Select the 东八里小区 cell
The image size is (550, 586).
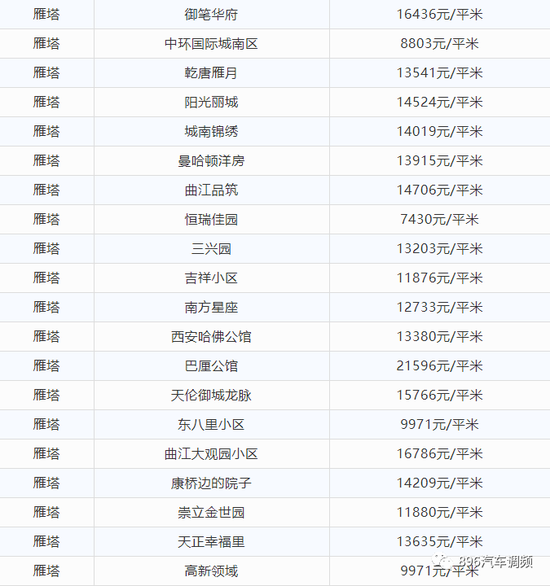click(x=211, y=424)
